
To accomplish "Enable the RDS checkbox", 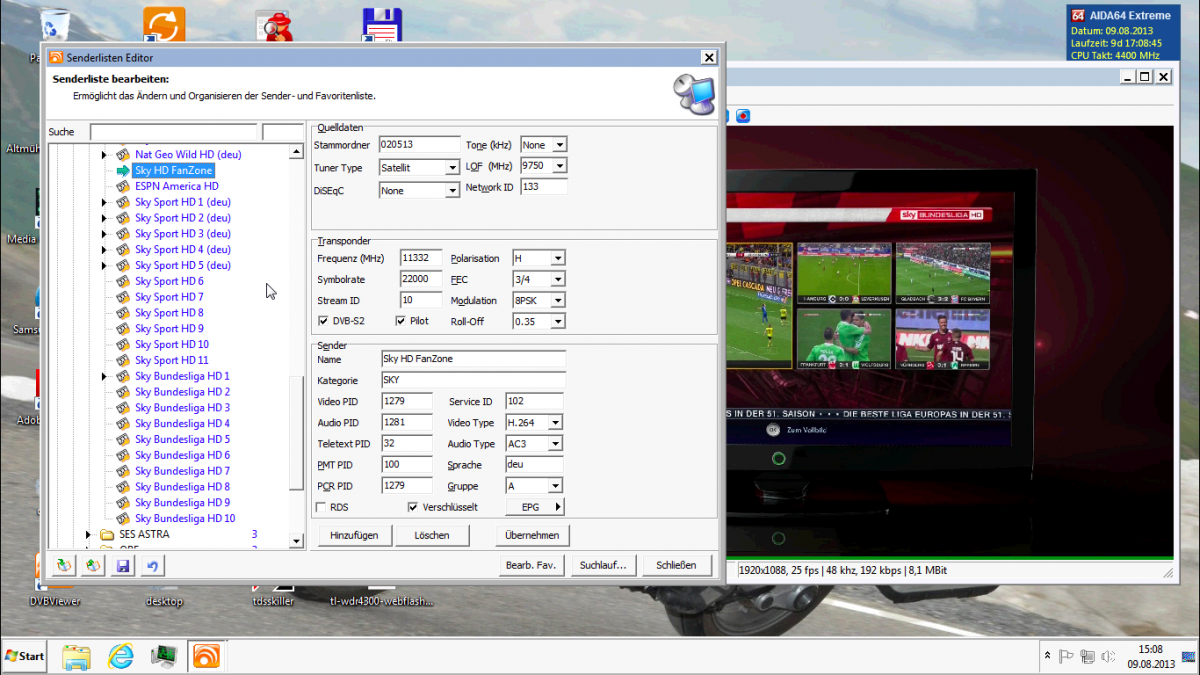I will coord(321,507).
